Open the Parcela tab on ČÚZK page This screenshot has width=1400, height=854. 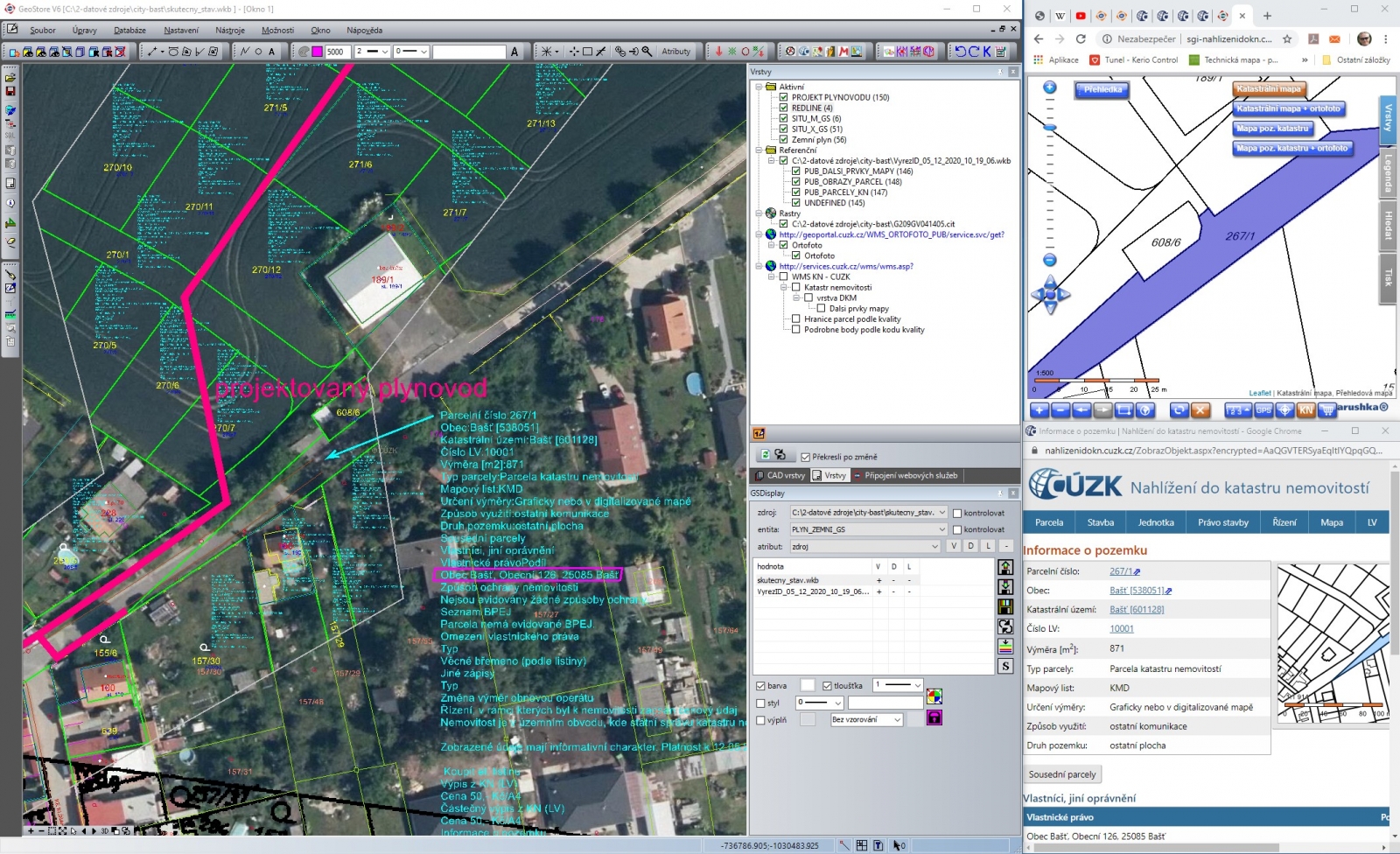(x=1049, y=522)
